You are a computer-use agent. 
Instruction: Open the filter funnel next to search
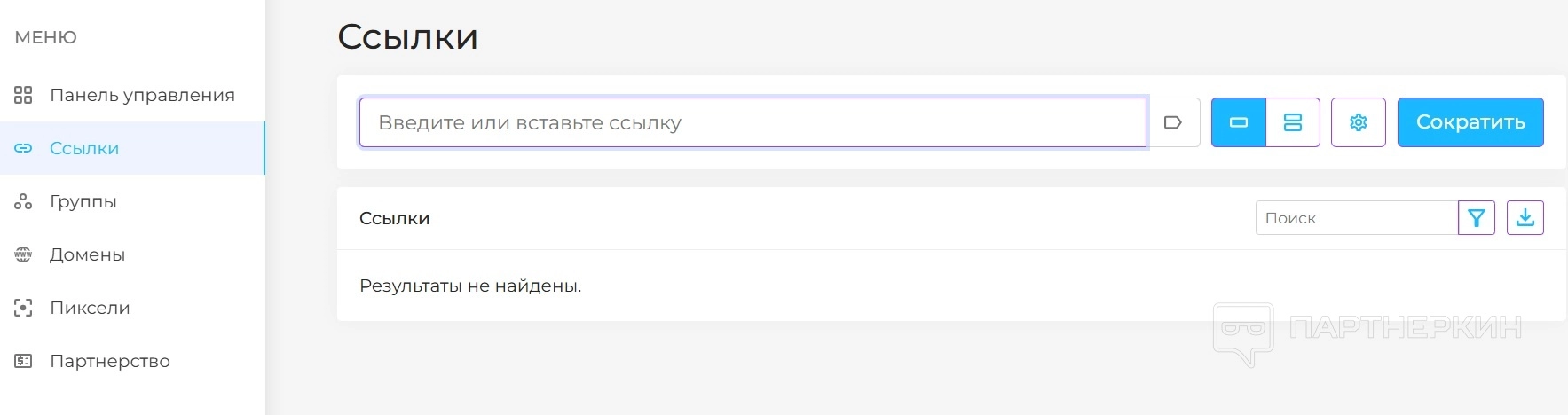point(1477,218)
